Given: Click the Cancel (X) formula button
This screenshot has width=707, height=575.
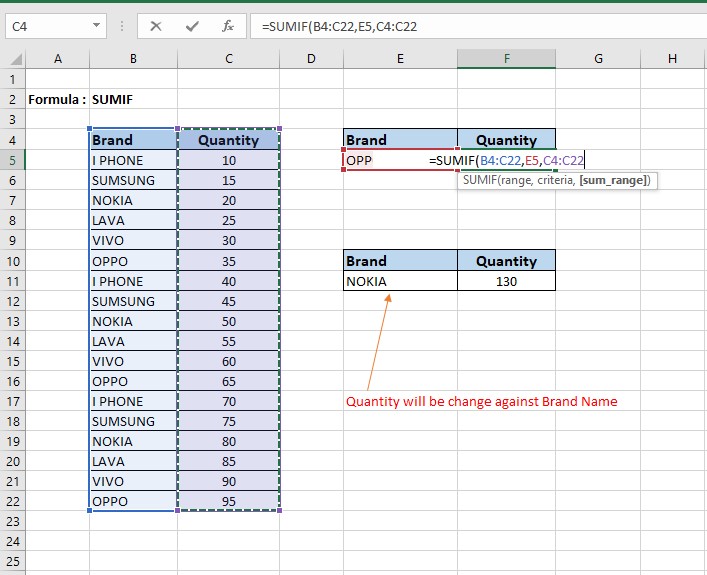Looking at the screenshot, I should click(x=155, y=26).
